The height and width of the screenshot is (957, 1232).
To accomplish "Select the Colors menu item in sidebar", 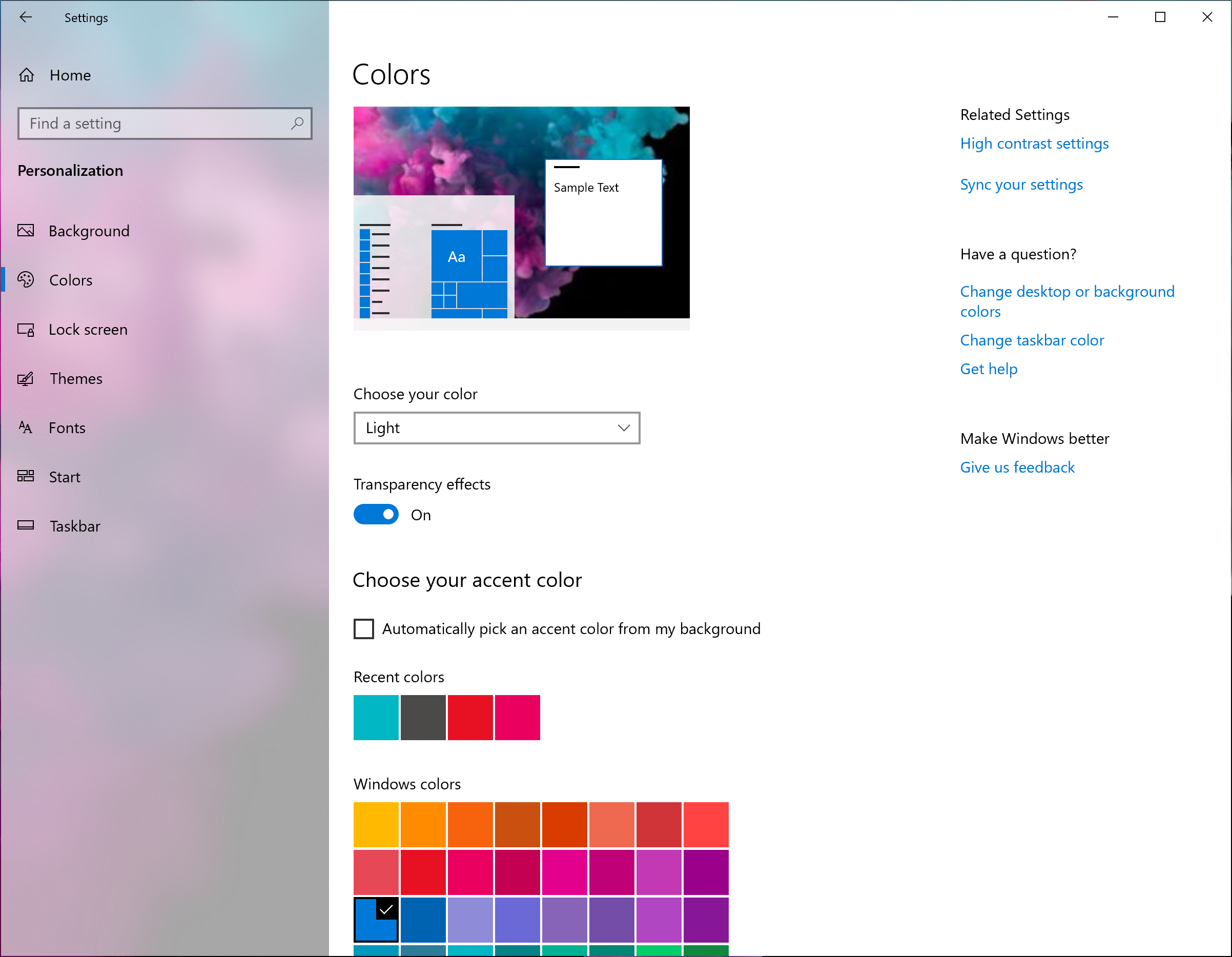I will (72, 279).
